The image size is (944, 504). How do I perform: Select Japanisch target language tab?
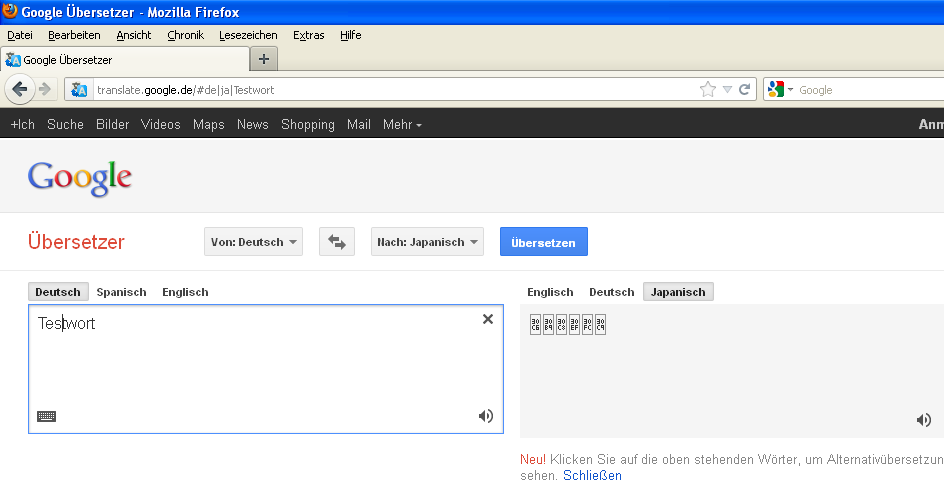678,292
